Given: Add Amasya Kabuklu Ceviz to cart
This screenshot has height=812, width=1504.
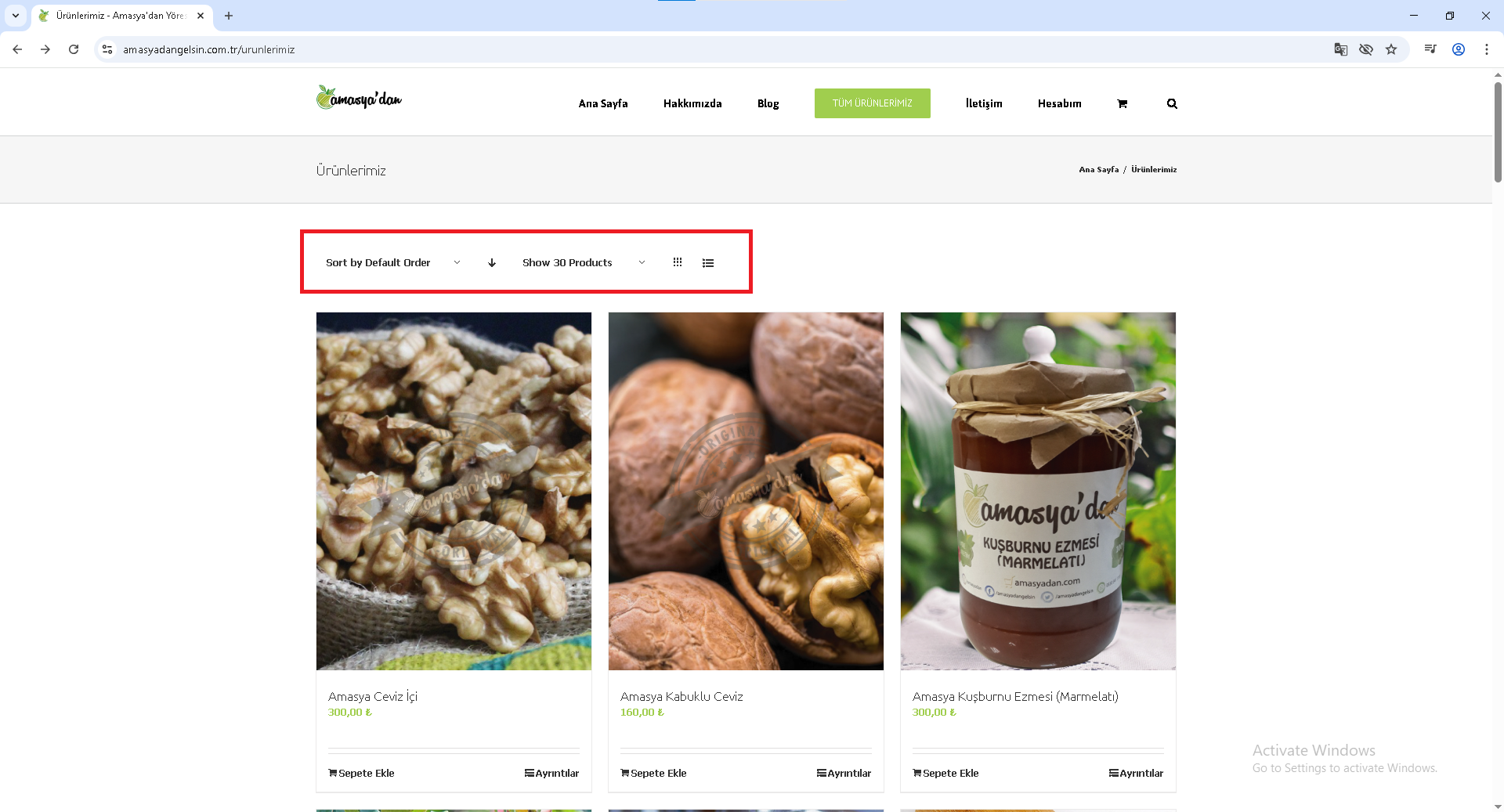Looking at the screenshot, I should point(653,774).
